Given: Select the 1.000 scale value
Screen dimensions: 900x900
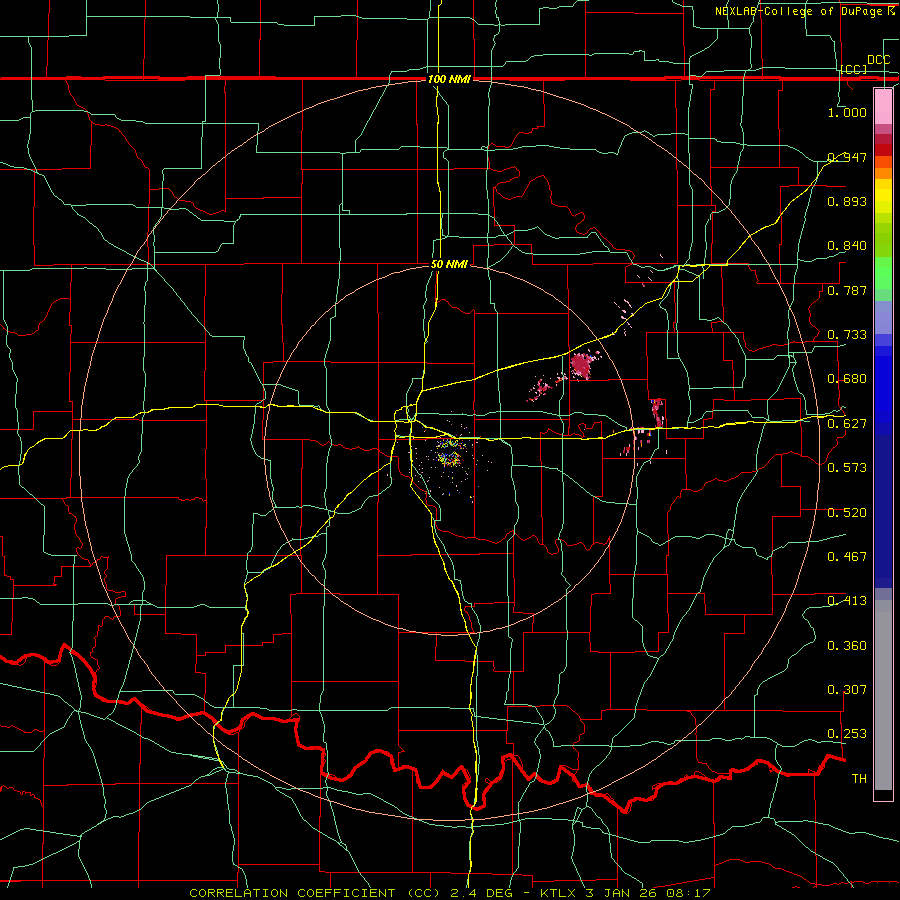Looking at the screenshot, I should click(x=847, y=112).
